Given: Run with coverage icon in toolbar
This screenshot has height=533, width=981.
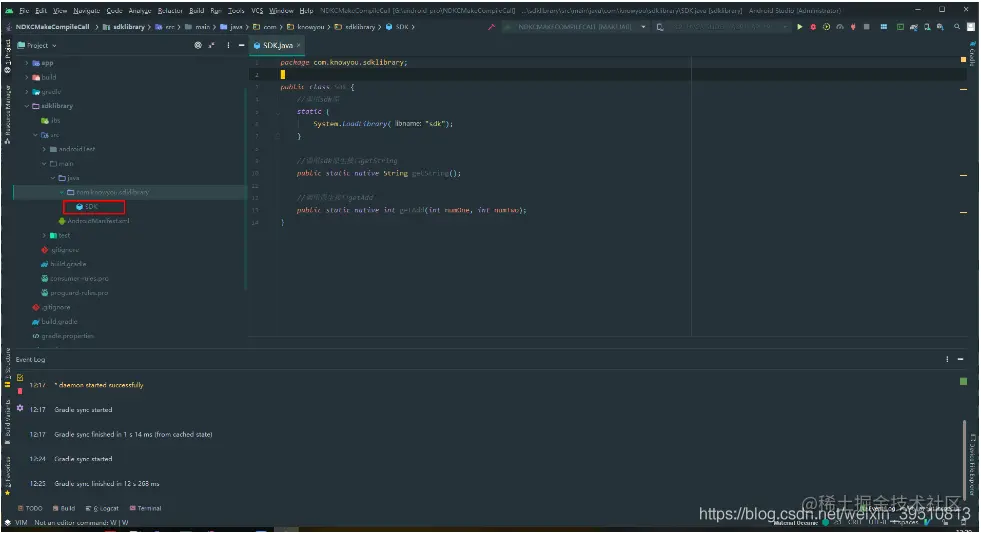Looking at the screenshot, I should point(826,27).
